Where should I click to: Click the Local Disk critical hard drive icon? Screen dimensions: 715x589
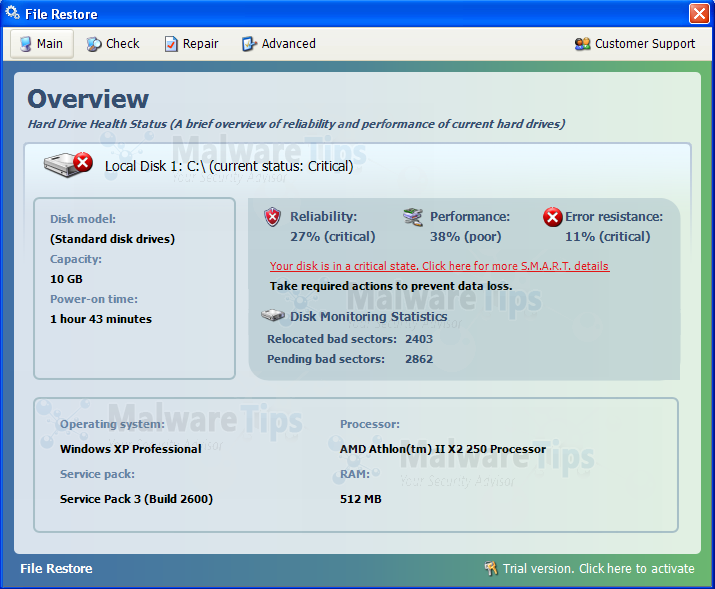pyautogui.click(x=68, y=165)
